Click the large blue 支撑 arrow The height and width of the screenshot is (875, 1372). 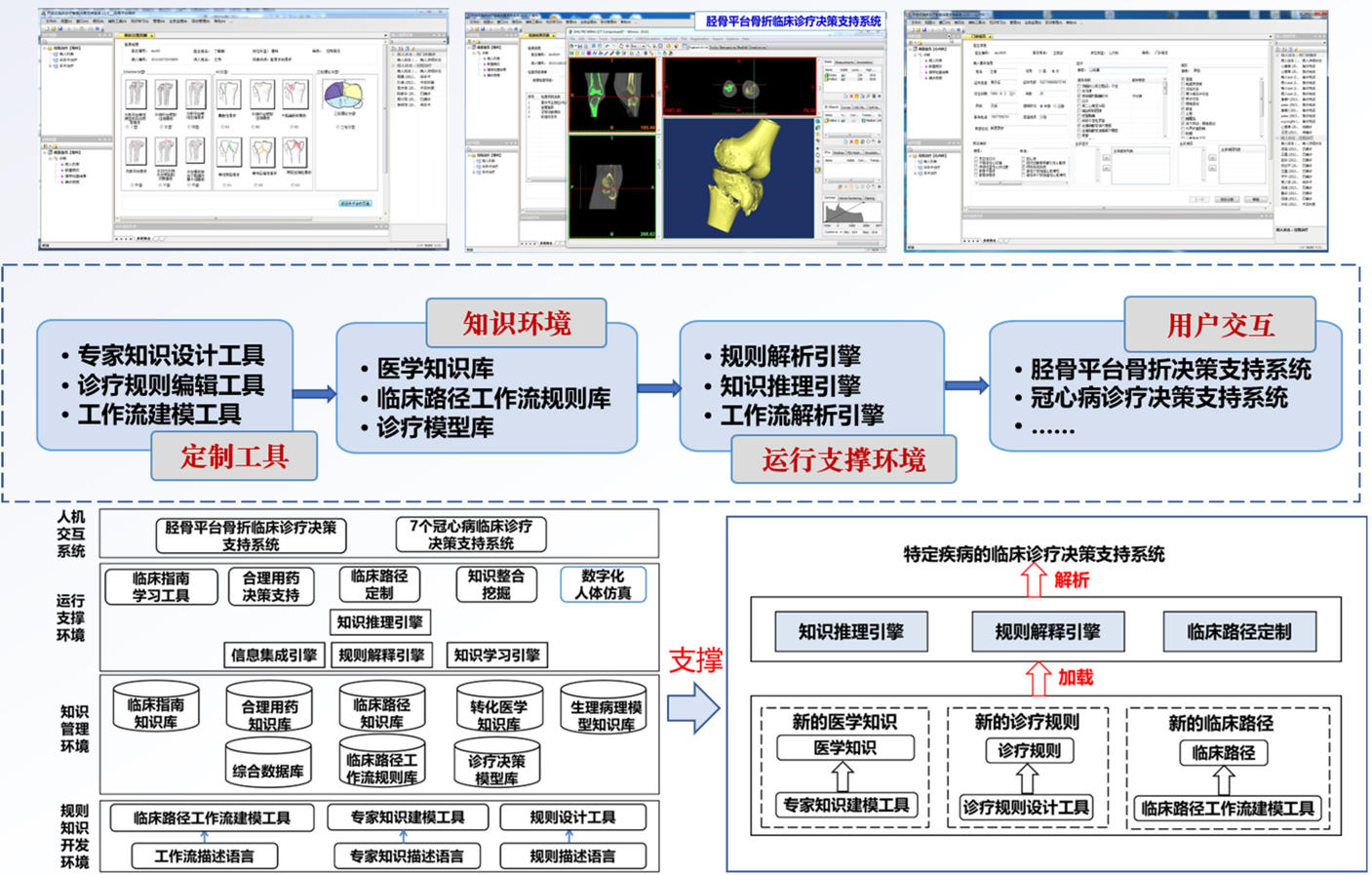pyautogui.click(x=693, y=708)
